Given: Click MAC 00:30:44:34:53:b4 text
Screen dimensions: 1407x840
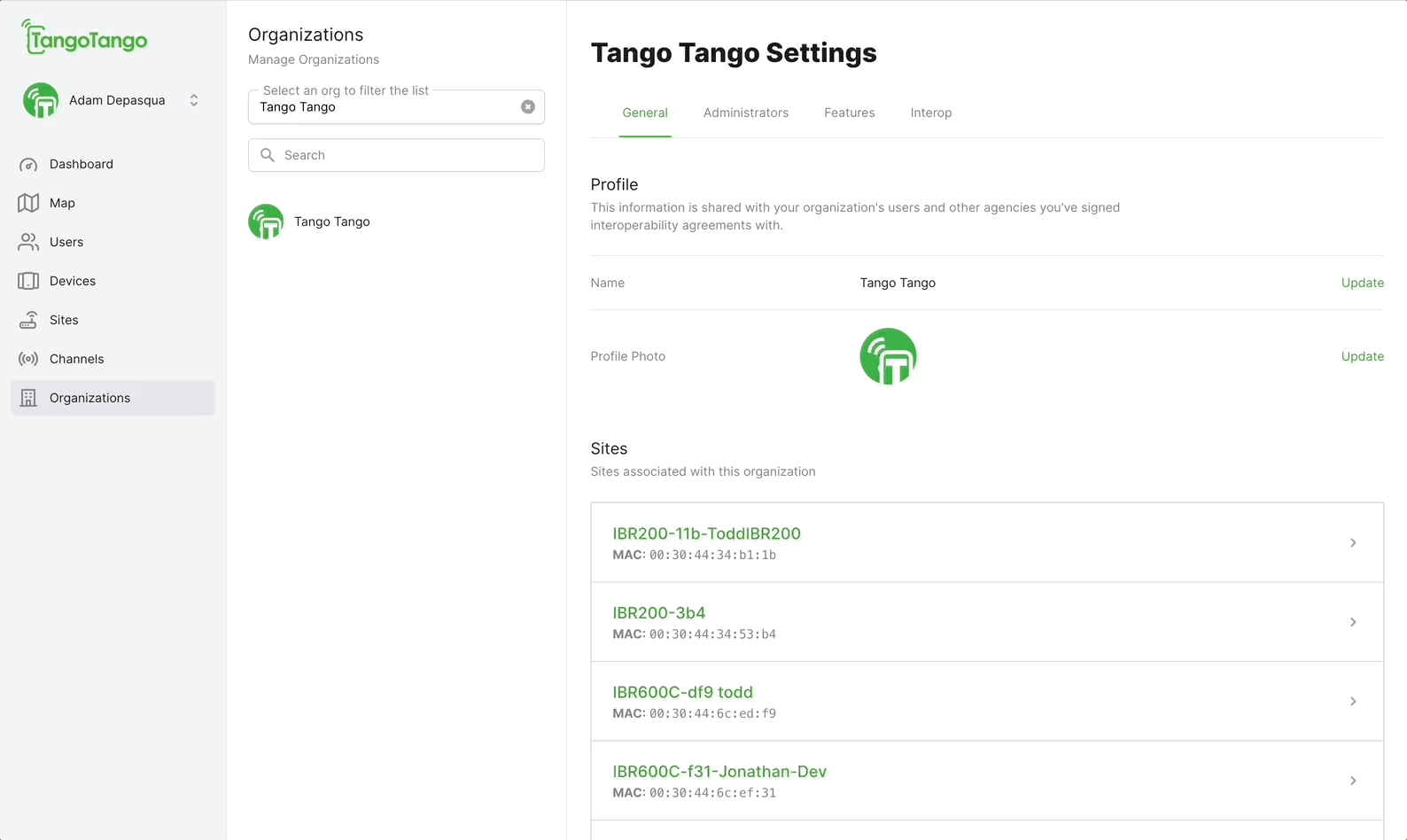Looking at the screenshot, I should [x=695, y=634].
